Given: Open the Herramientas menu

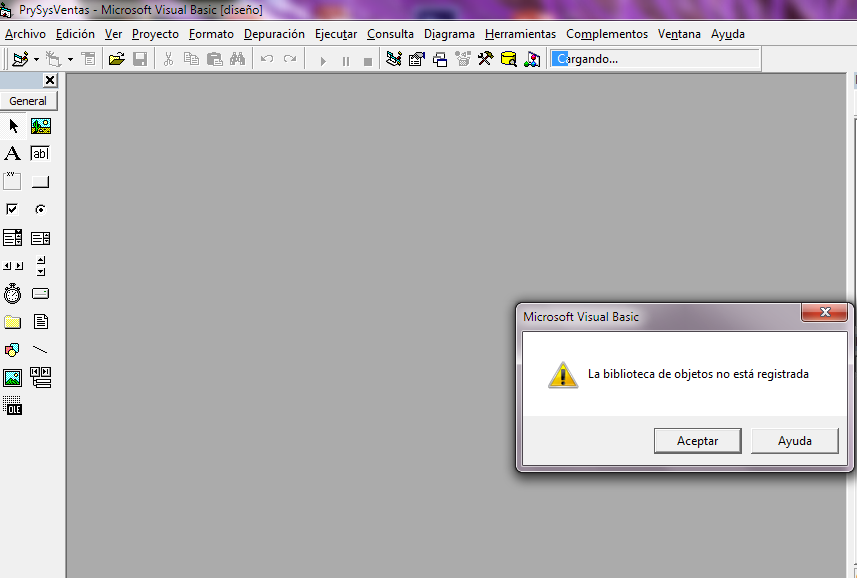Looking at the screenshot, I should (520, 34).
